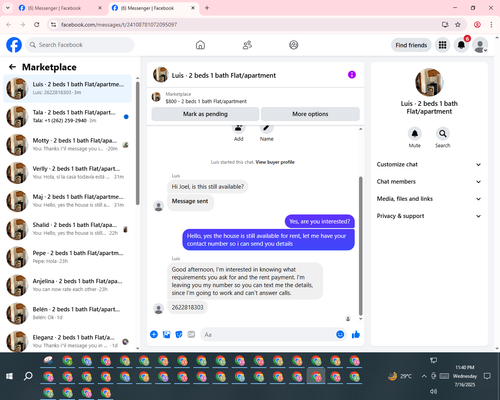500x400 pixels.
Task: Mute the conversation via bell icon
Action: click(415, 134)
